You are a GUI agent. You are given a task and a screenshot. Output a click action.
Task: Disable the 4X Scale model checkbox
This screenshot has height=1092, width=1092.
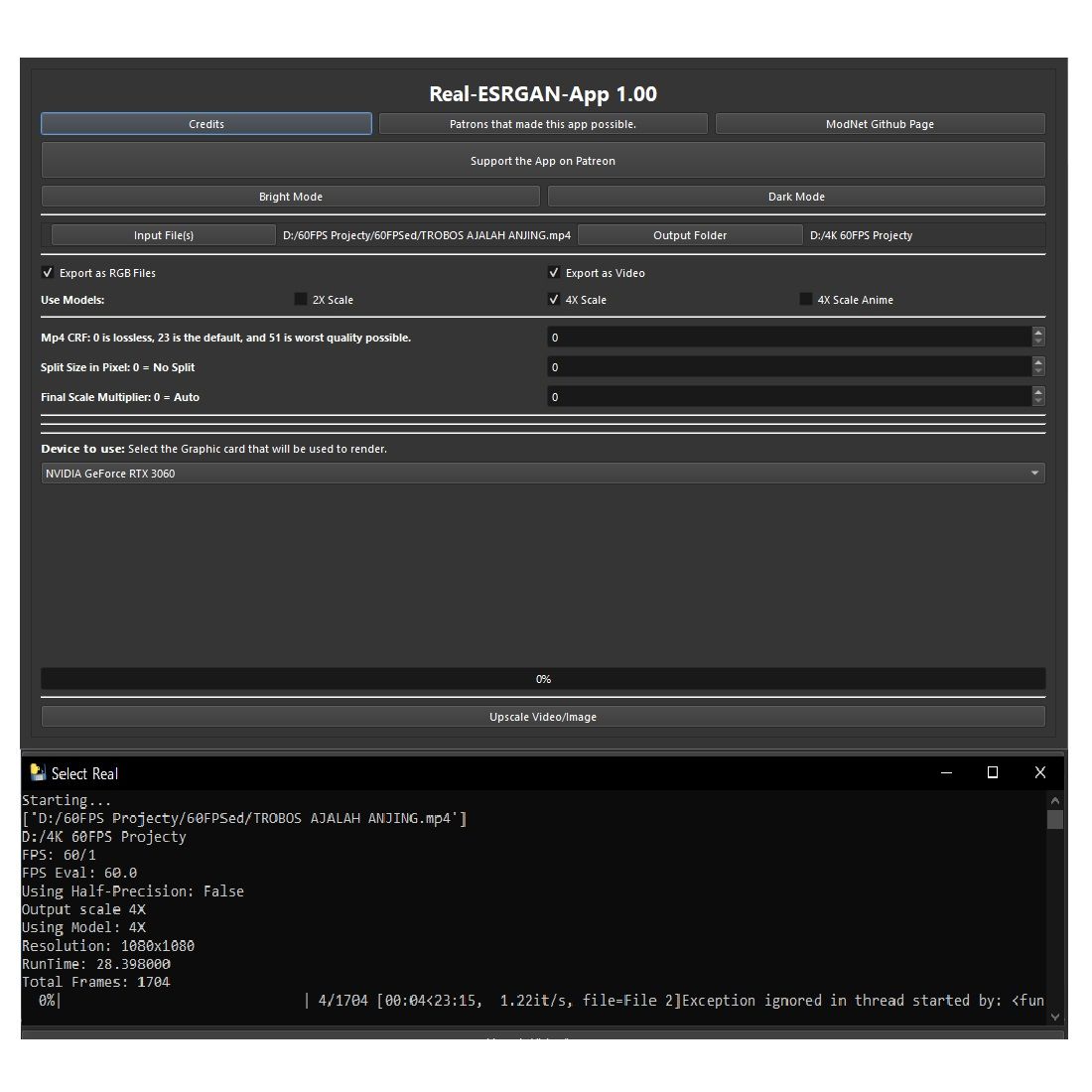coord(554,300)
